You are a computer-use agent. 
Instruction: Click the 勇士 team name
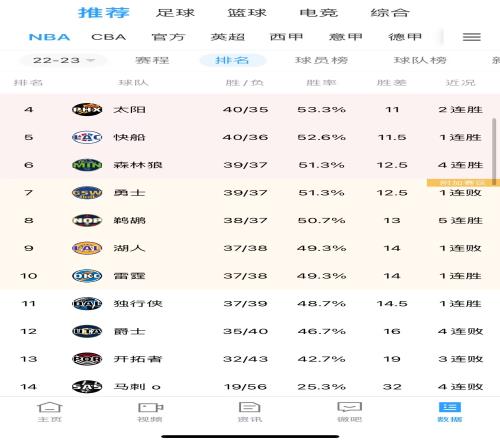[129, 193]
